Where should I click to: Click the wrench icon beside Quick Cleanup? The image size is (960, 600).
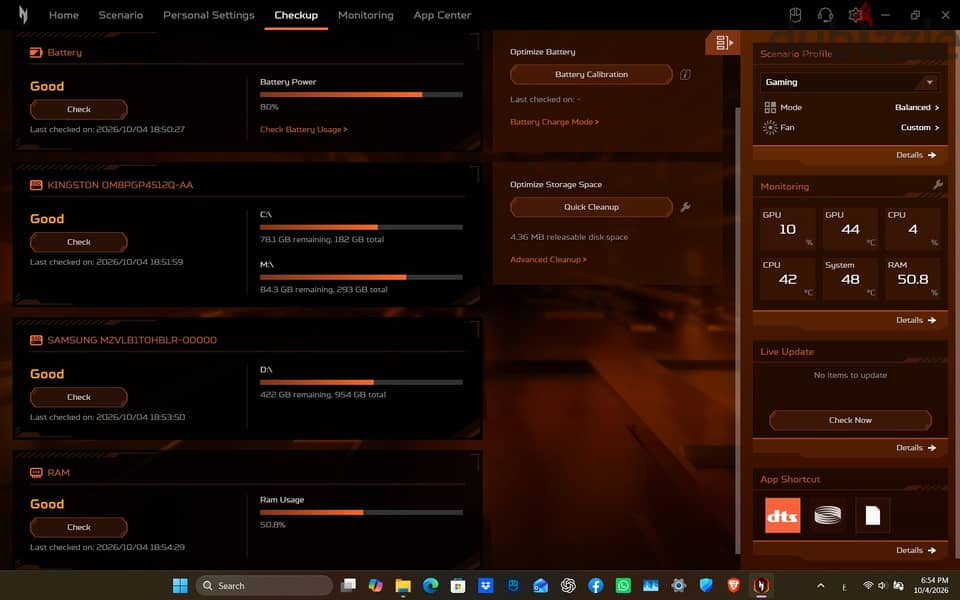pyautogui.click(x=685, y=207)
